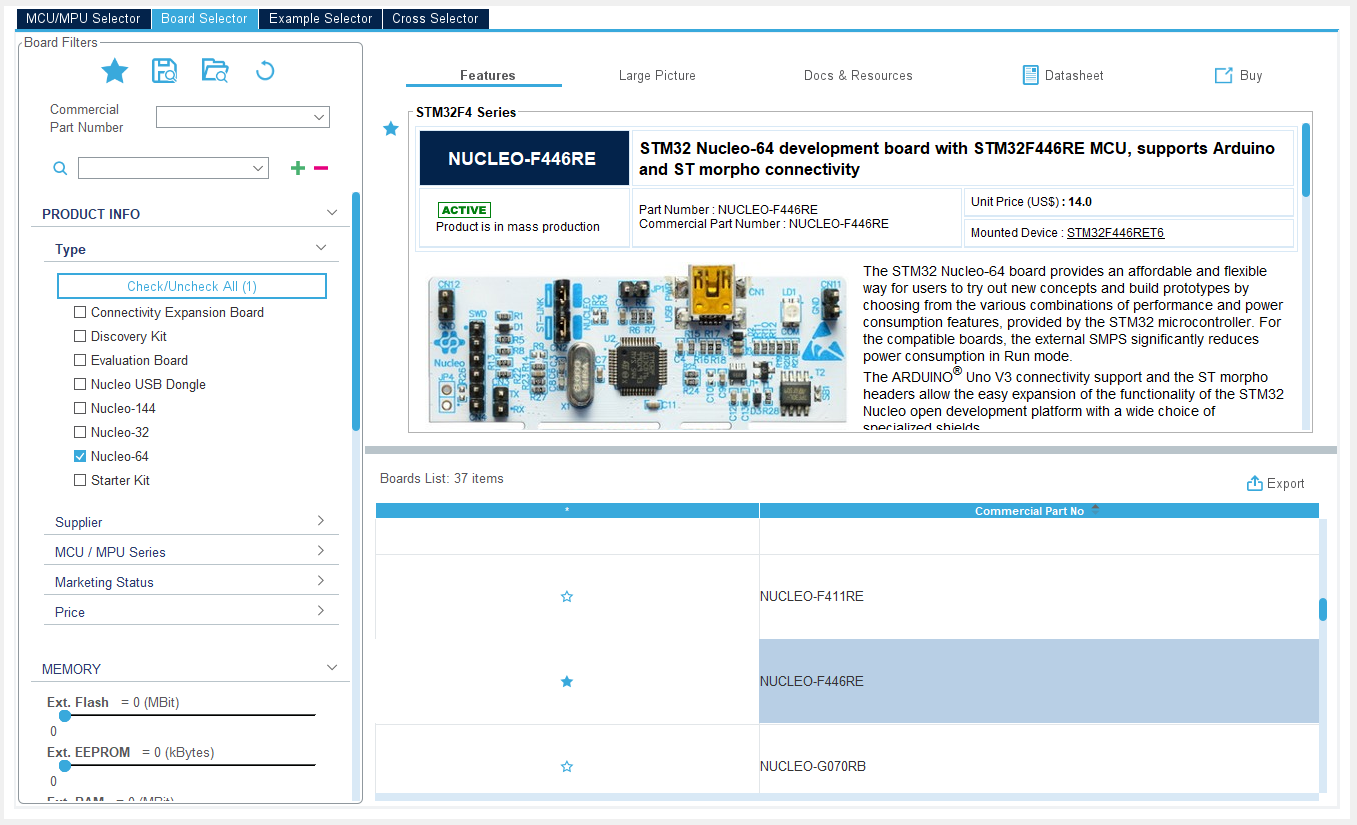
Task: Check Nucleo-32 board type
Action: pos(80,432)
